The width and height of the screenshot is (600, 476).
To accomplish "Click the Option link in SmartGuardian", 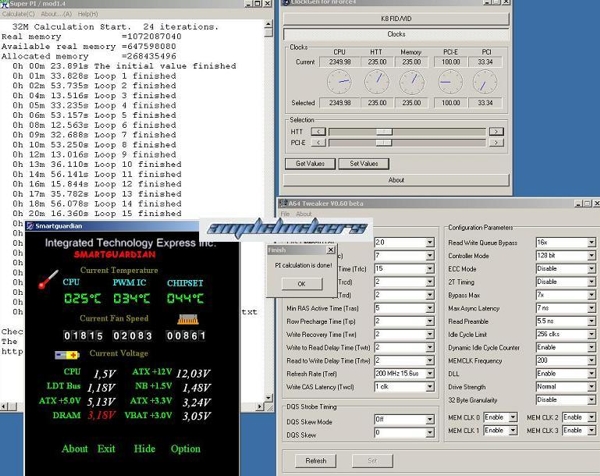I will pos(185,449).
